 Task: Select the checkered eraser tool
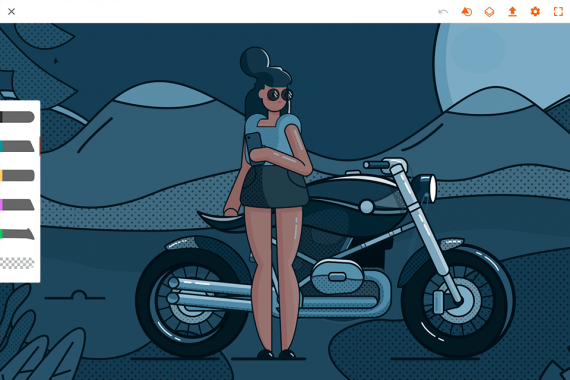(17, 263)
